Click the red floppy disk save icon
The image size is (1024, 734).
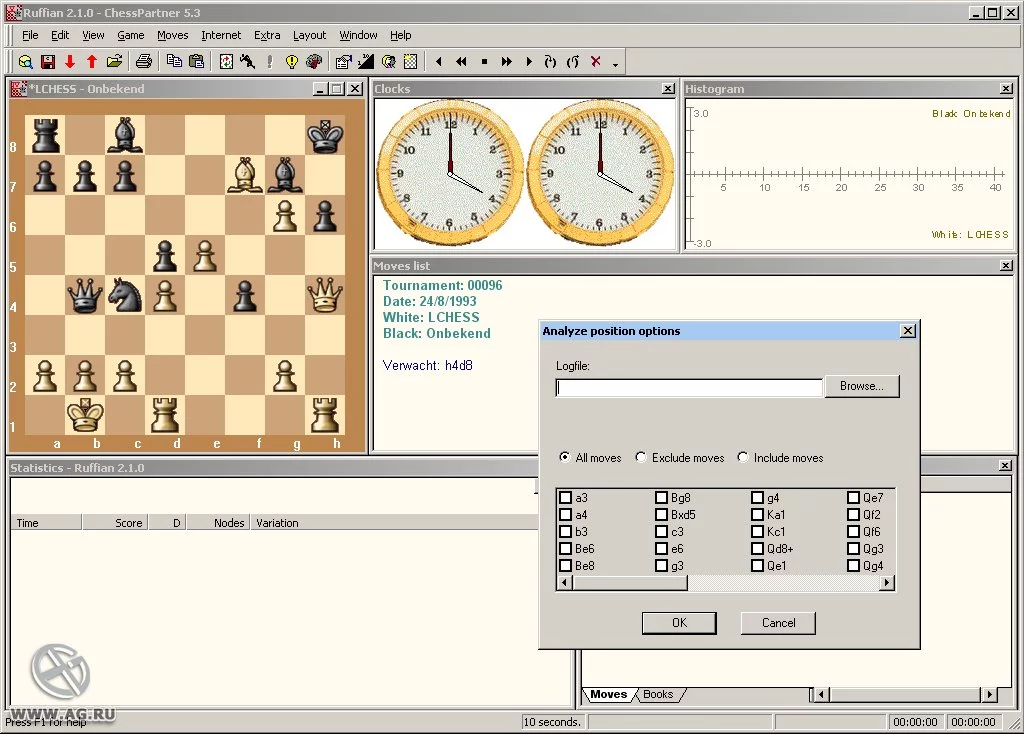[48, 61]
